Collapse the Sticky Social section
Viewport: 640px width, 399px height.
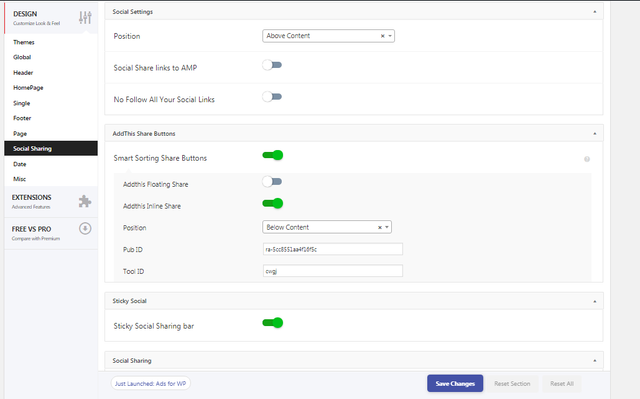tap(595, 301)
